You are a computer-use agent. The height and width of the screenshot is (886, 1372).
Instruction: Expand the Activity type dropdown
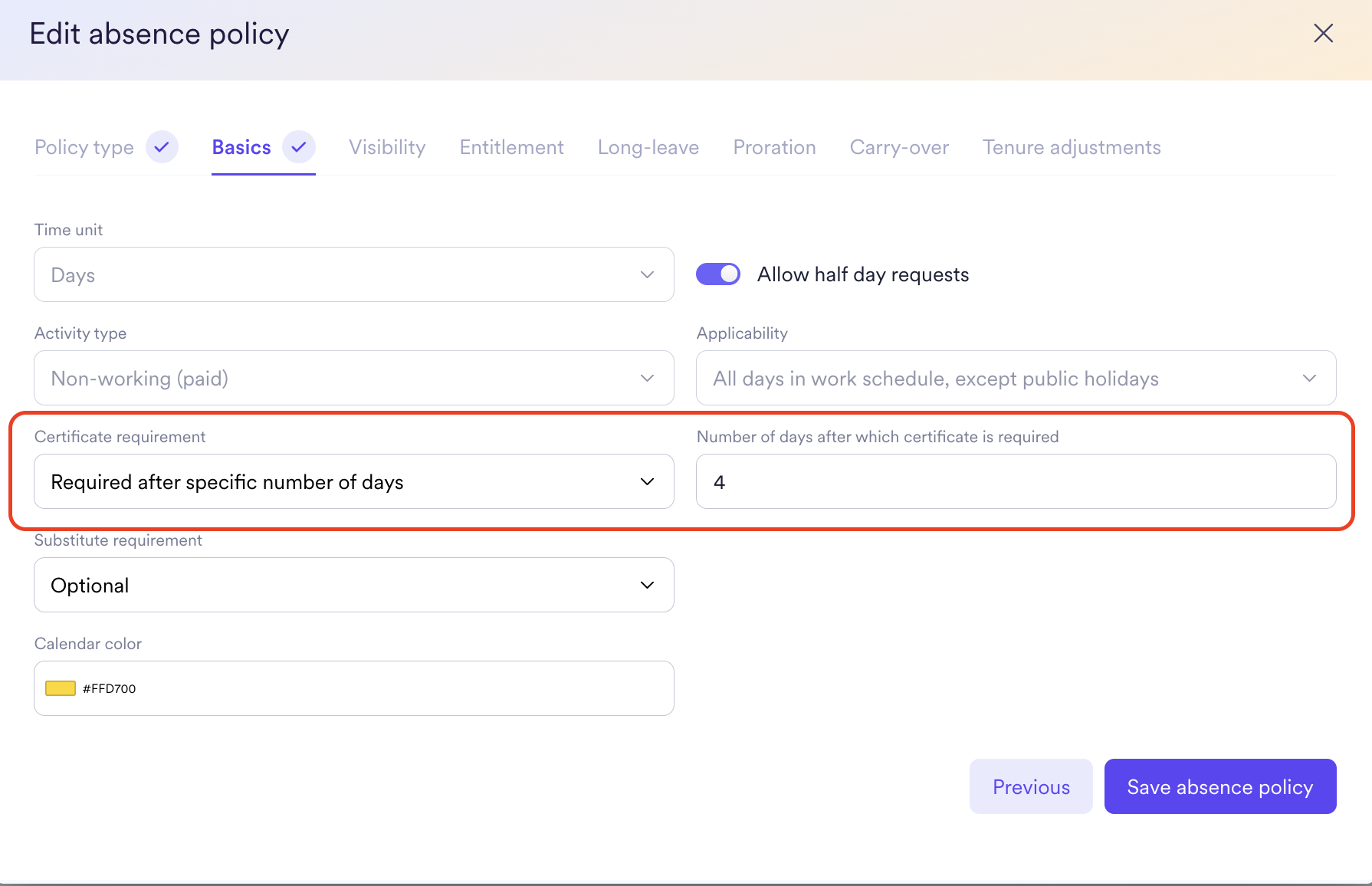(353, 378)
